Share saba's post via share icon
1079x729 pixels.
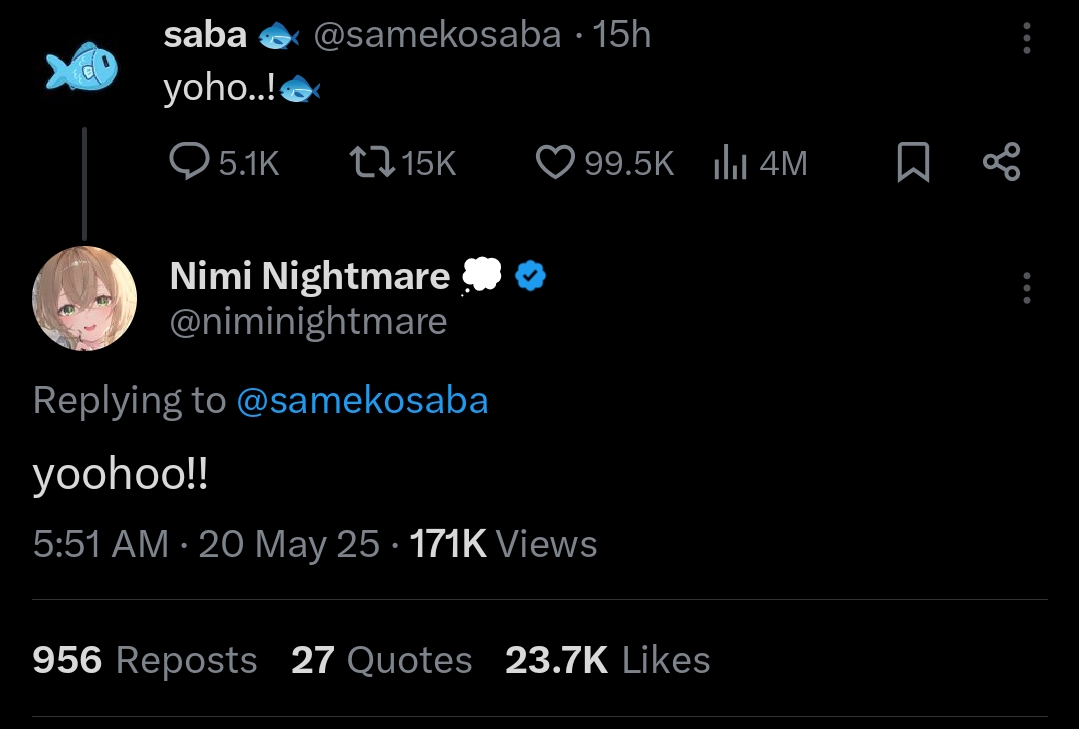click(x=1001, y=162)
